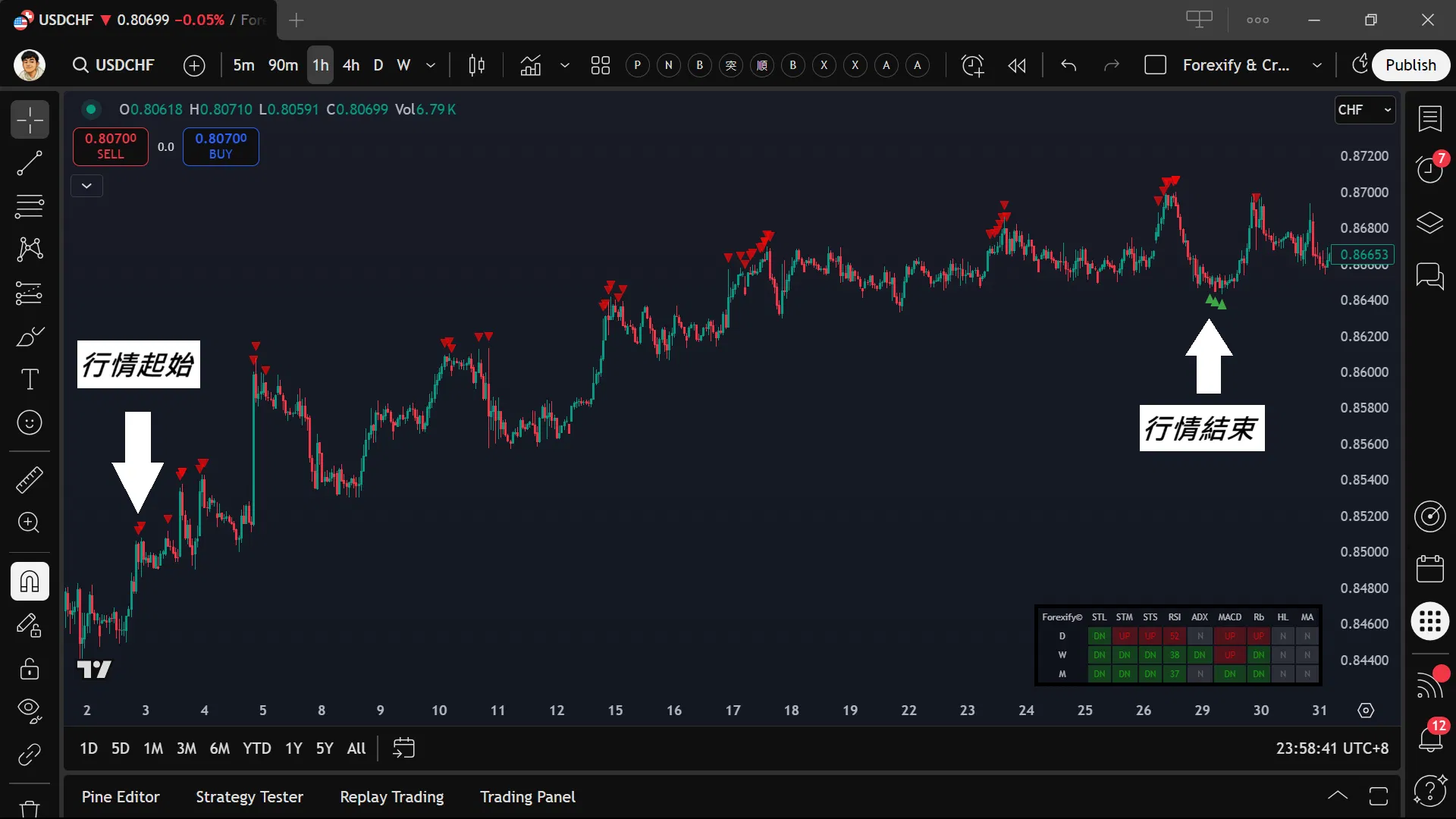
Task: Open the Strategy Tester tab
Action: point(249,797)
